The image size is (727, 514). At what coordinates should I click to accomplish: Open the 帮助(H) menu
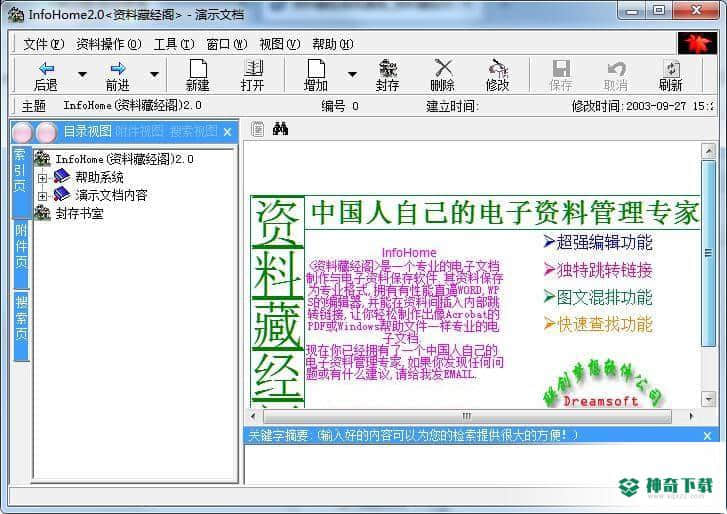tap(333, 44)
